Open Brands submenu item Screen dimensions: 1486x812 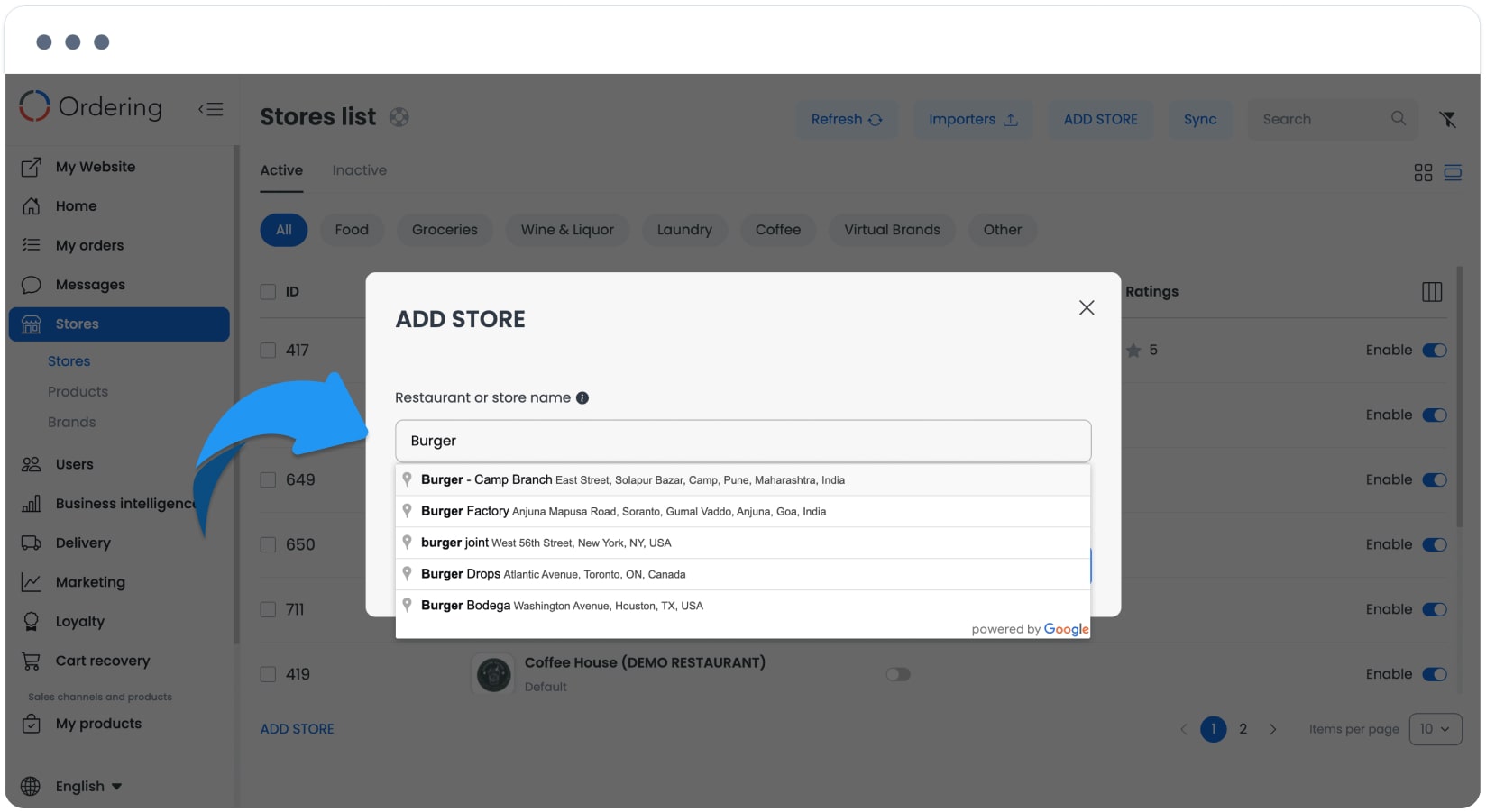point(71,423)
